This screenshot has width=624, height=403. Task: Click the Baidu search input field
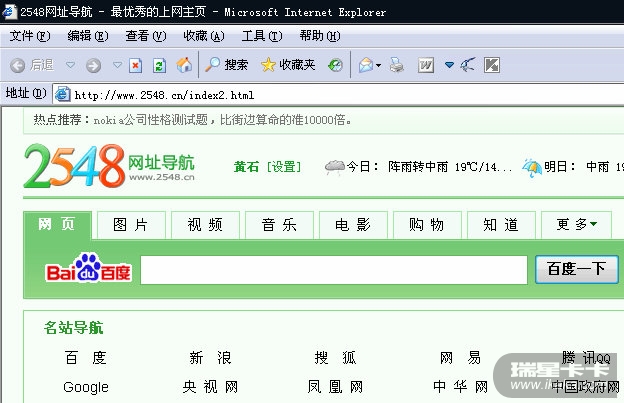[x=334, y=270]
